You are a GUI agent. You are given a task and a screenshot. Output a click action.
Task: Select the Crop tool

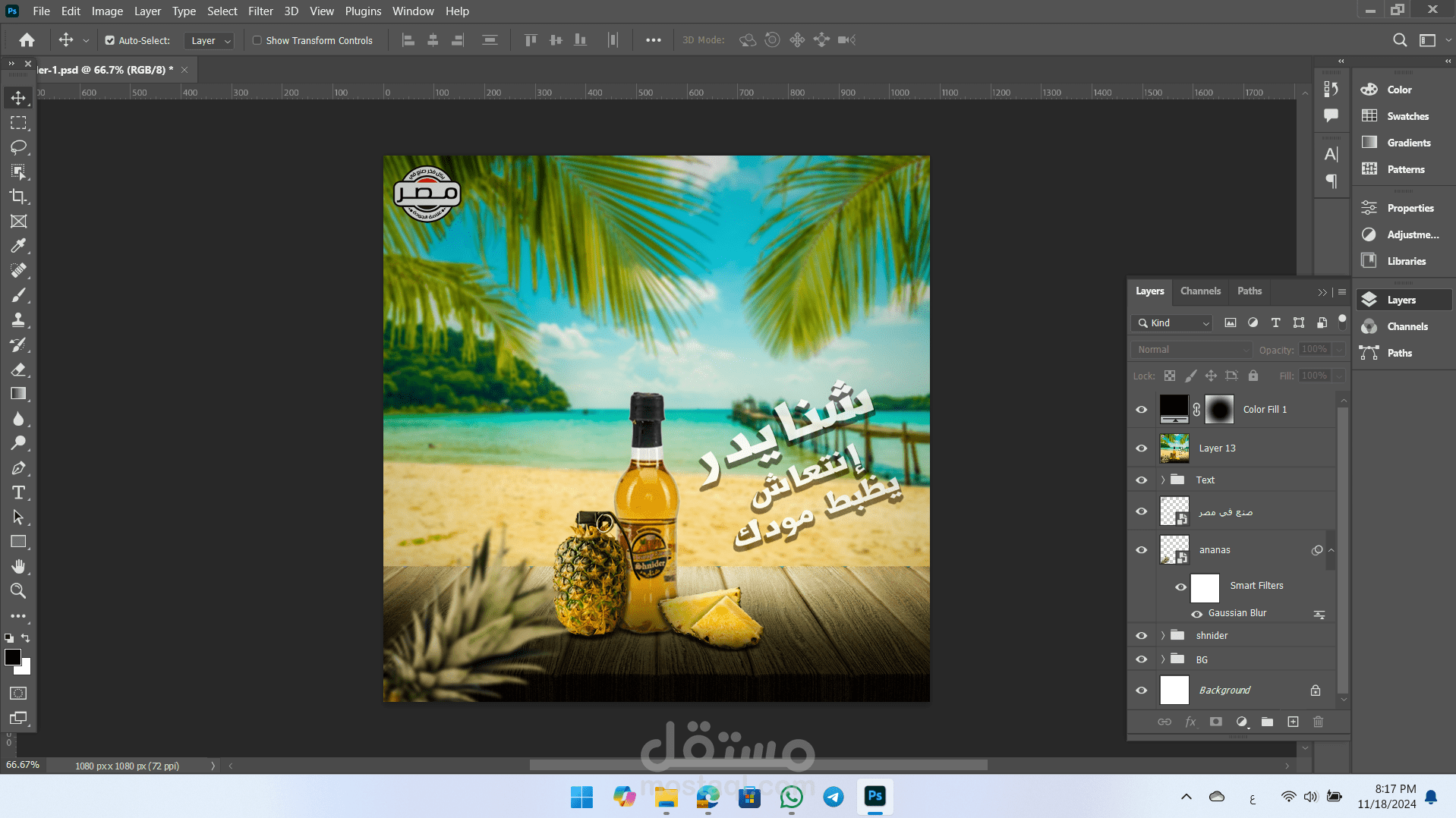pos(18,197)
